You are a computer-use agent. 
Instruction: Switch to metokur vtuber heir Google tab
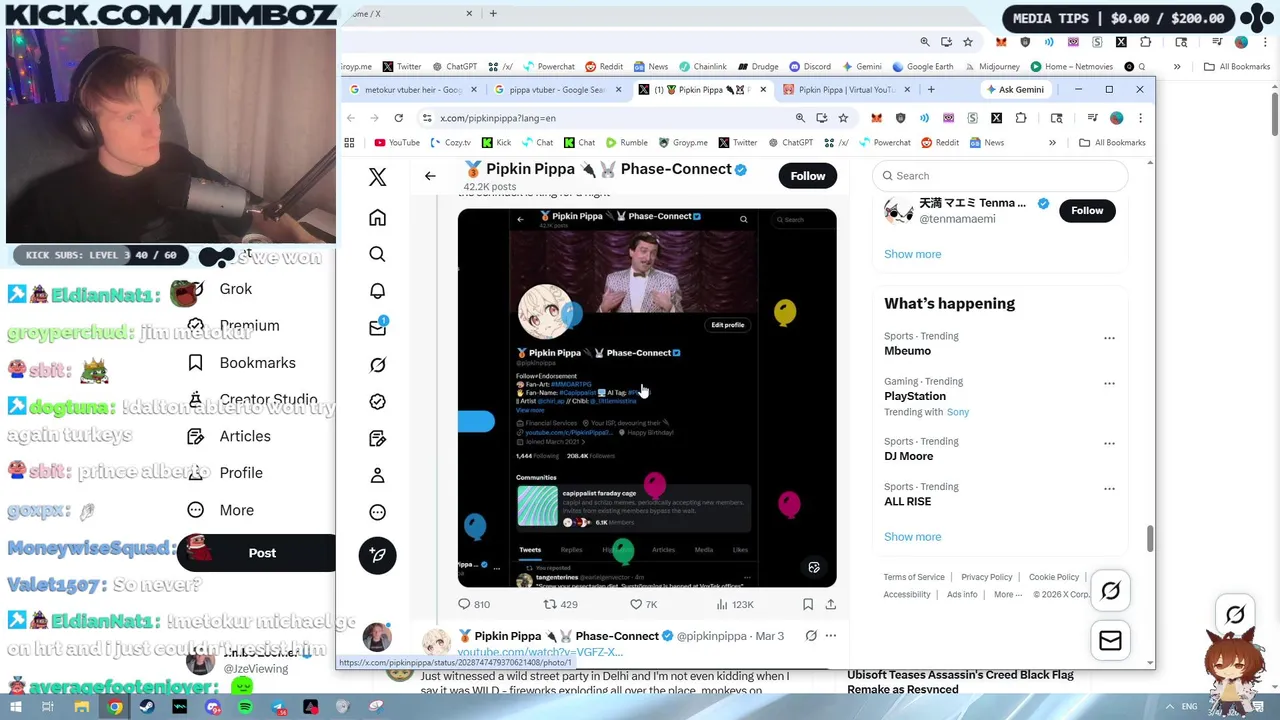click(412, 90)
